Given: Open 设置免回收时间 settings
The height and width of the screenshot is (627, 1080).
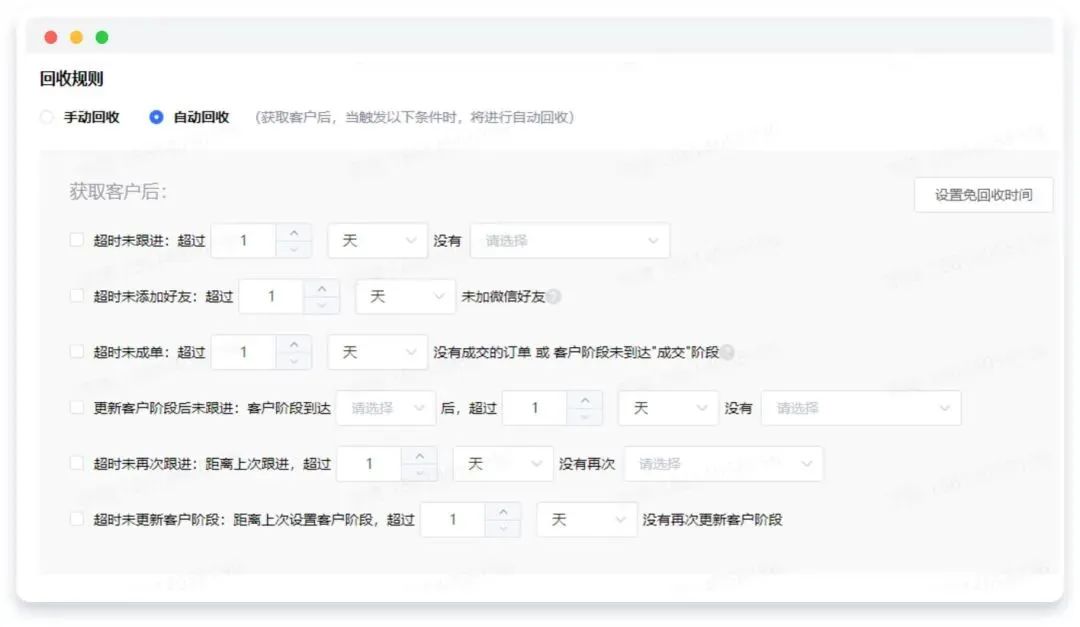Looking at the screenshot, I should click(x=983, y=195).
